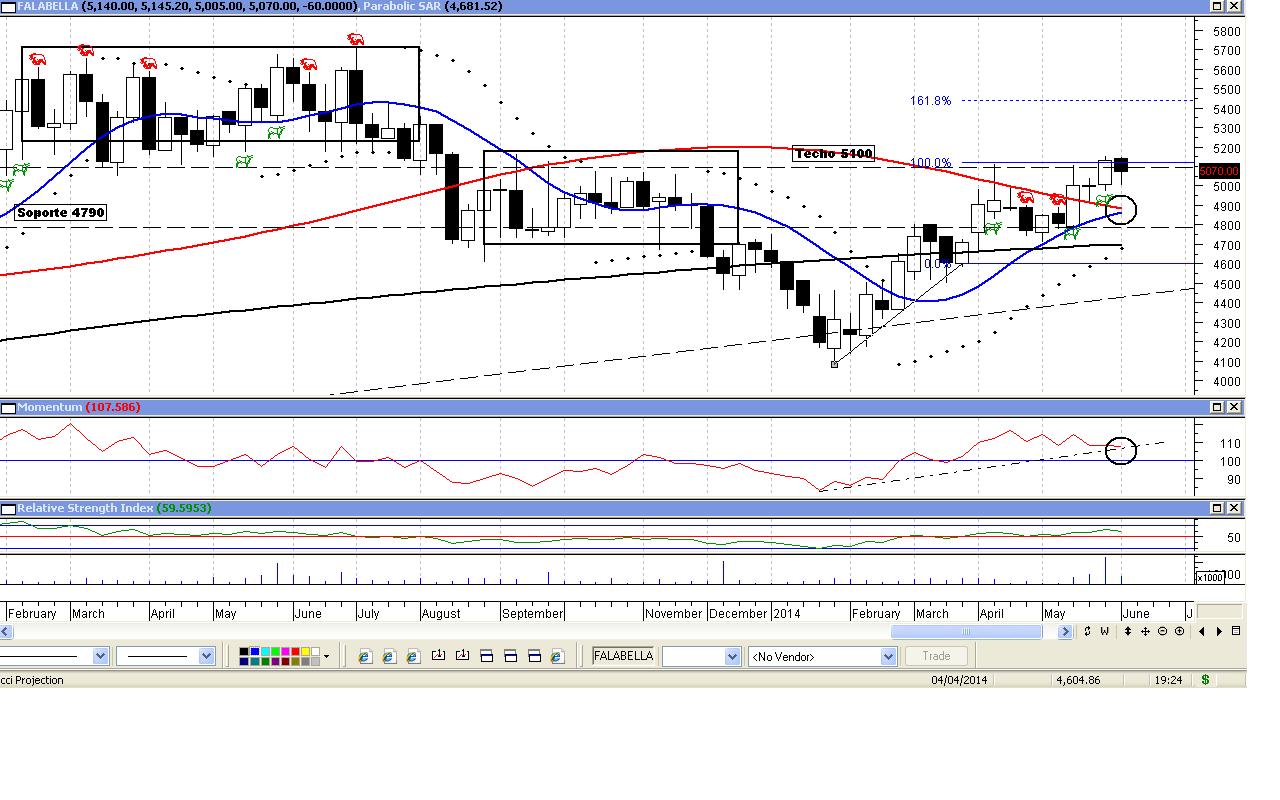Click the "0.0%" Fibonacci level label
Image resolution: width=1280 pixels, height=800 pixels.
(x=937, y=265)
